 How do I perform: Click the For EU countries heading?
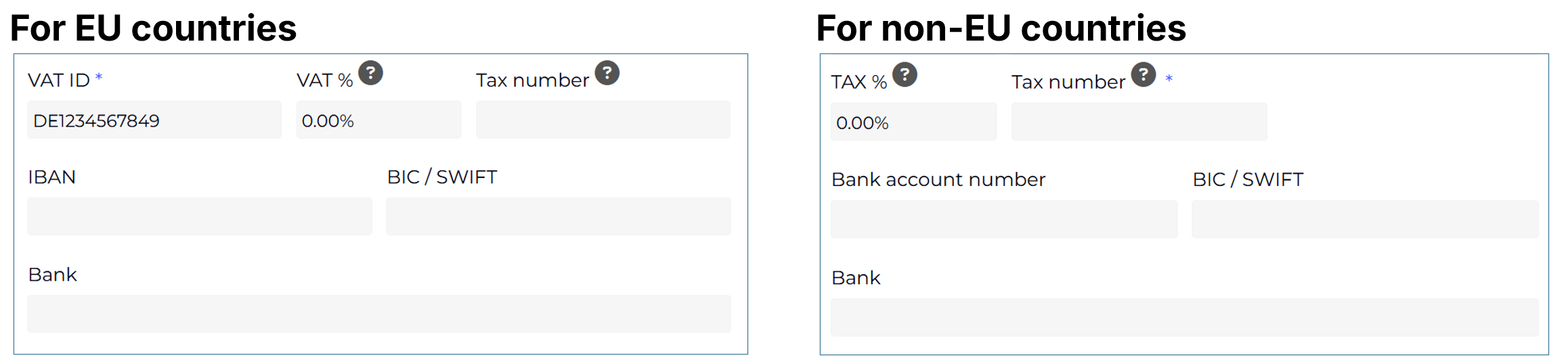coord(153,28)
